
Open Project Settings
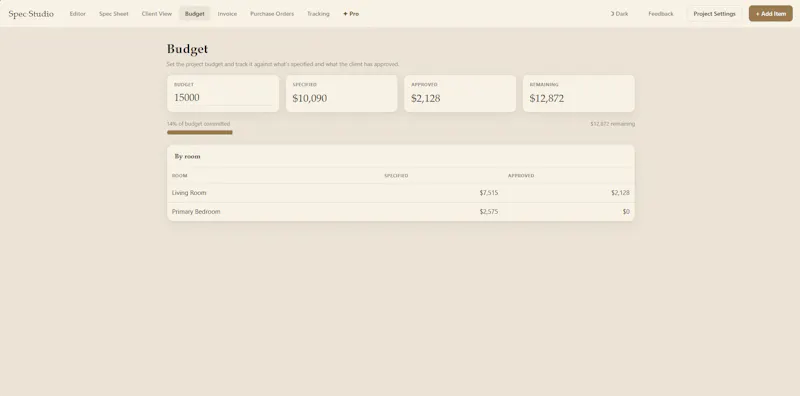pyautogui.click(x=714, y=14)
